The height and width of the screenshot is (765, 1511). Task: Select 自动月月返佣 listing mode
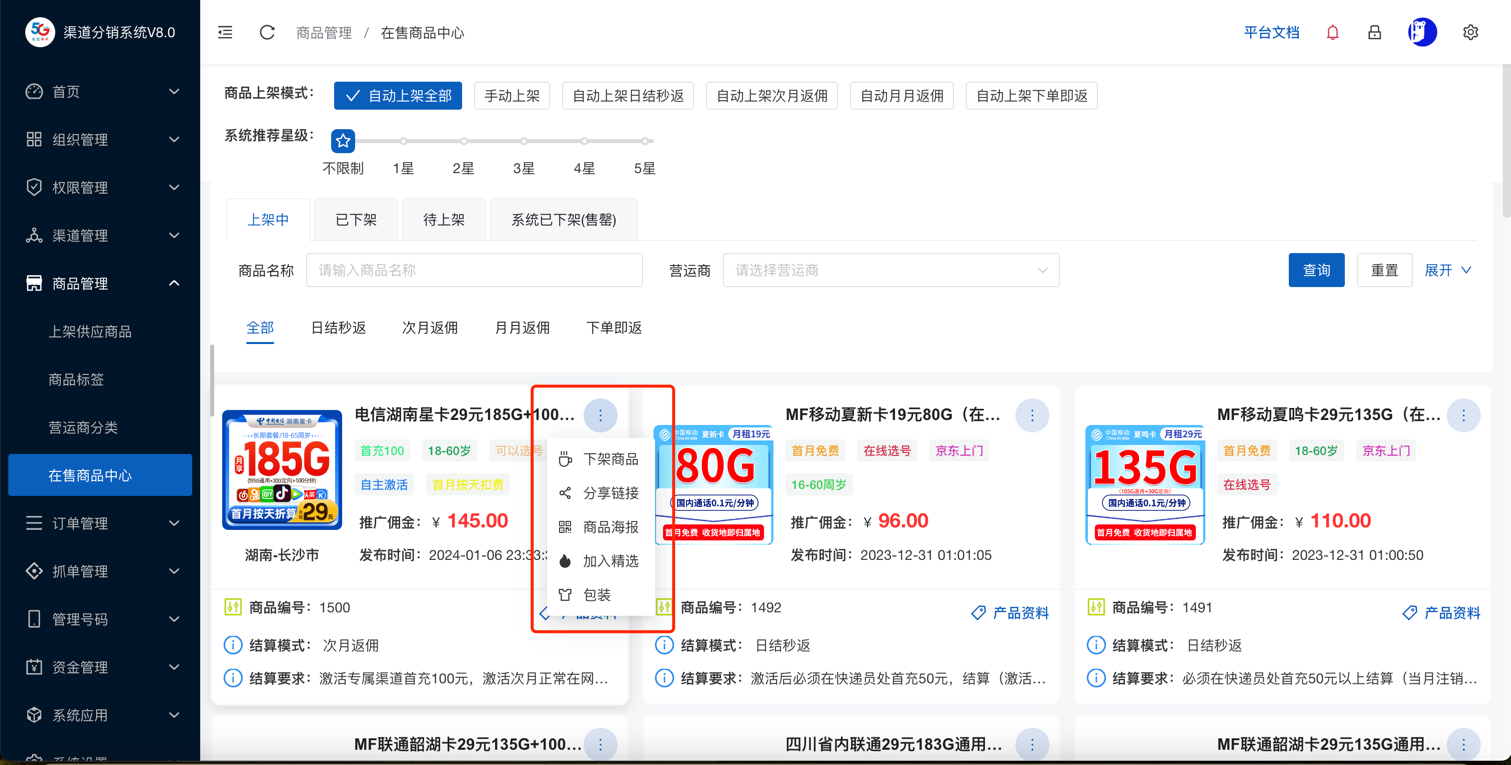pyautogui.click(x=902, y=96)
